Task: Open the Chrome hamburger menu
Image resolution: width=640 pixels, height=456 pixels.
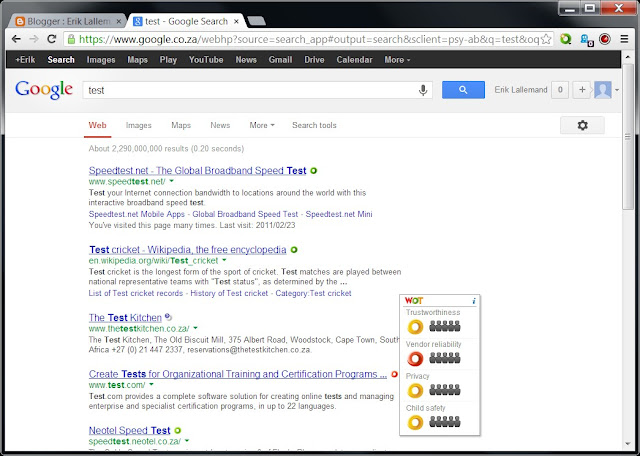Action: [x=624, y=39]
